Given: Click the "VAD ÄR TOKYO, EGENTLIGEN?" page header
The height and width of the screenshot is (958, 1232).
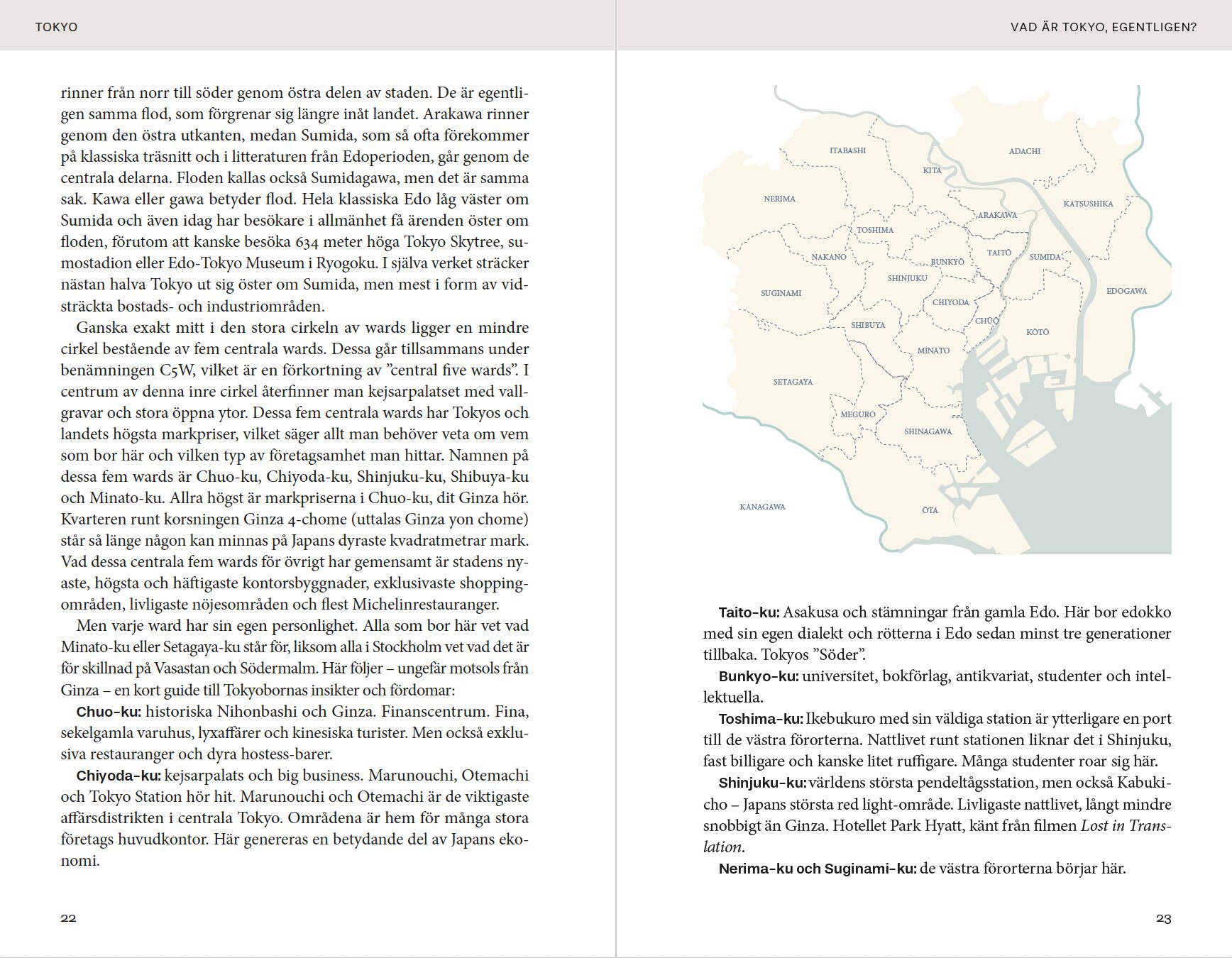Looking at the screenshot, I should pyautogui.click(x=1103, y=27).
